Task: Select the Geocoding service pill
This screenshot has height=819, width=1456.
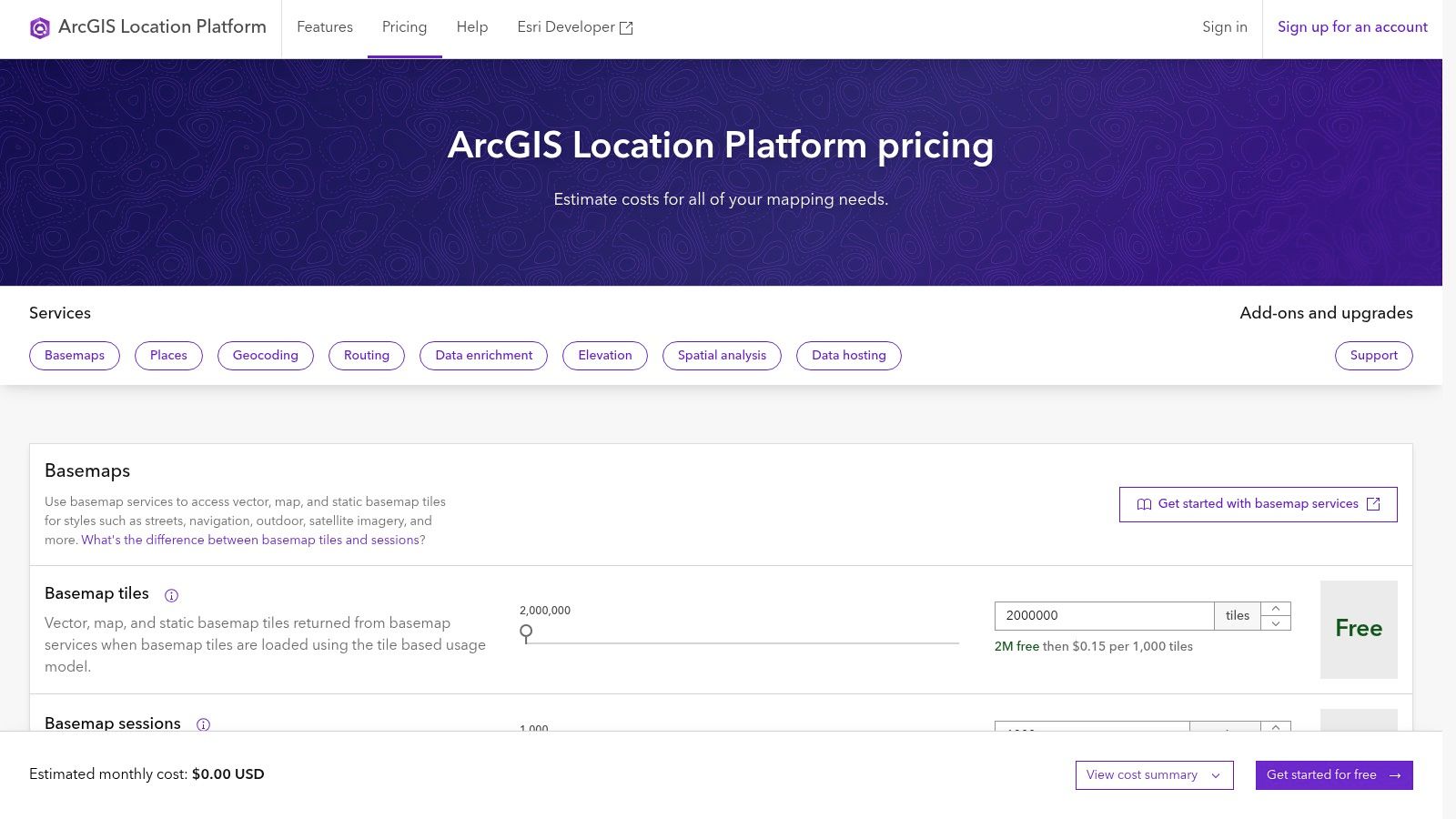Action: (266, 356)
